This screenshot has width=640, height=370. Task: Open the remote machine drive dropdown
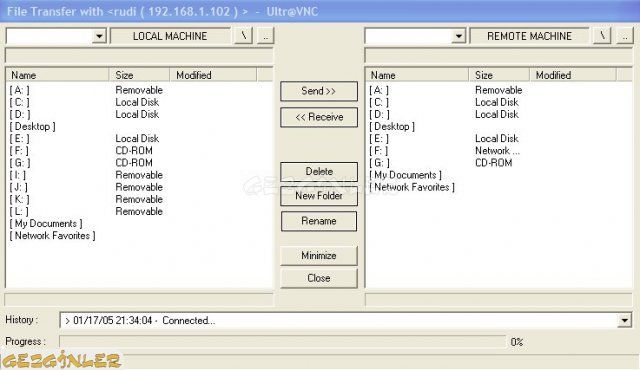[x=458, y=36]
